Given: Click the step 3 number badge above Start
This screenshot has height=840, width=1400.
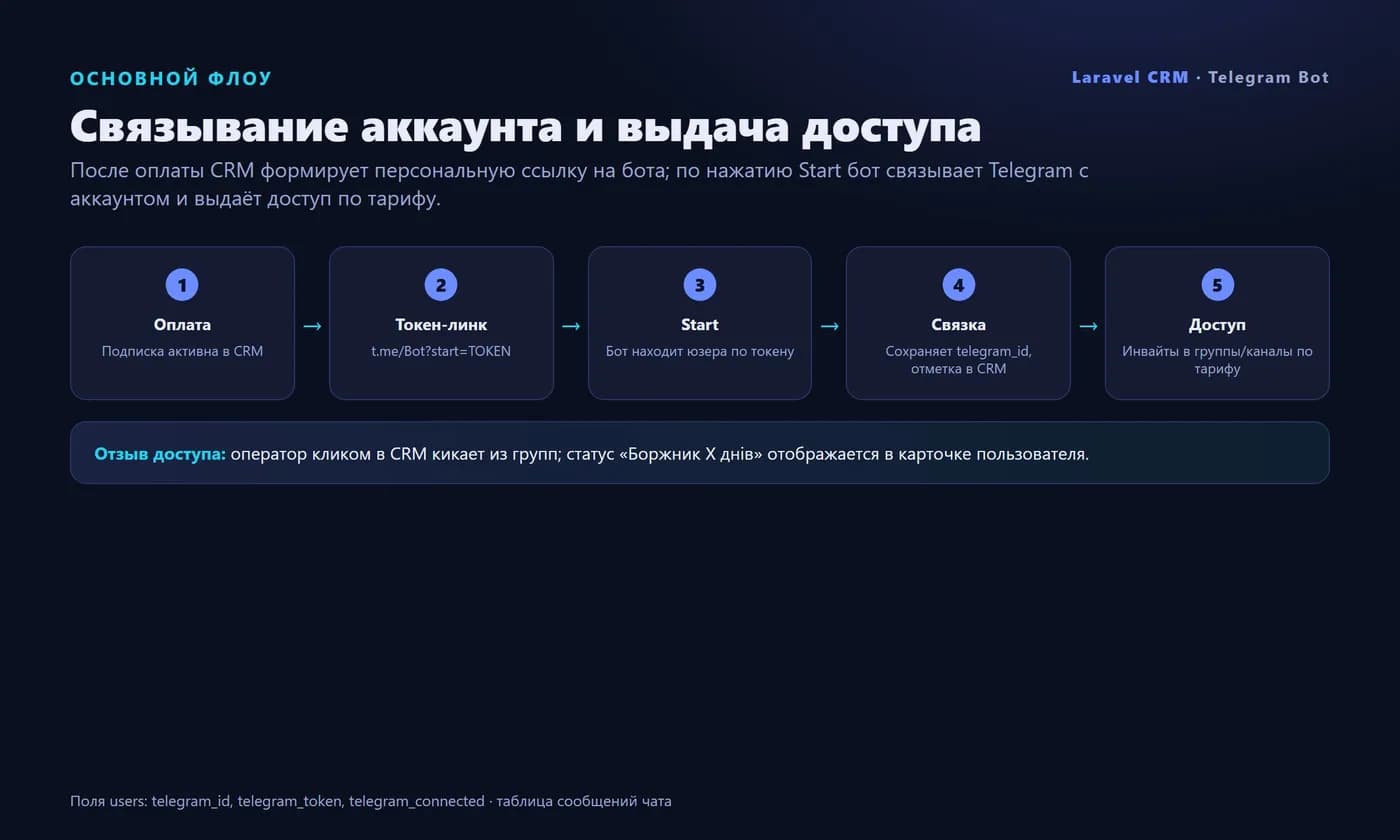Looking at the screenshot, I should tap(700, 285).
